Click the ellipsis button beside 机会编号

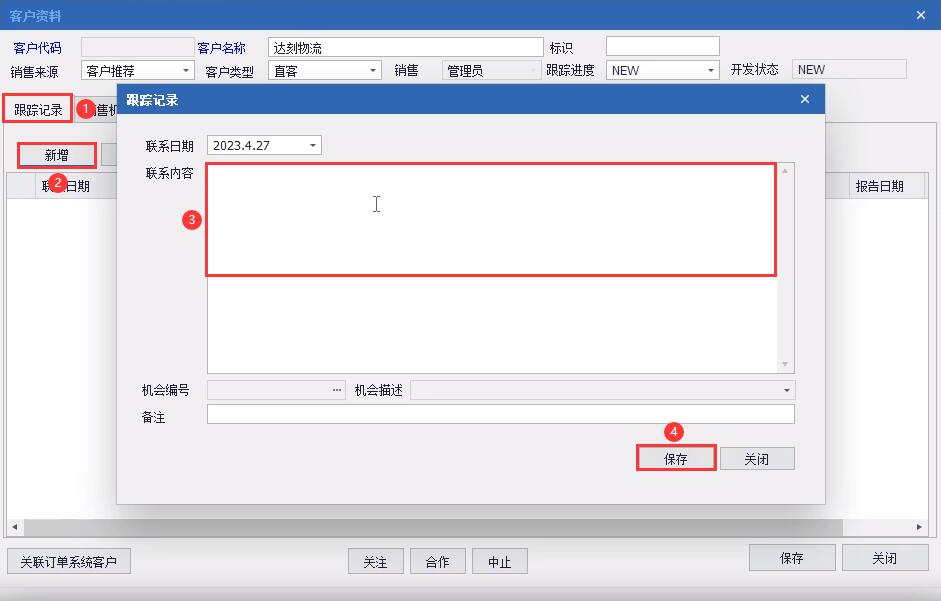(x=337, y=390)
